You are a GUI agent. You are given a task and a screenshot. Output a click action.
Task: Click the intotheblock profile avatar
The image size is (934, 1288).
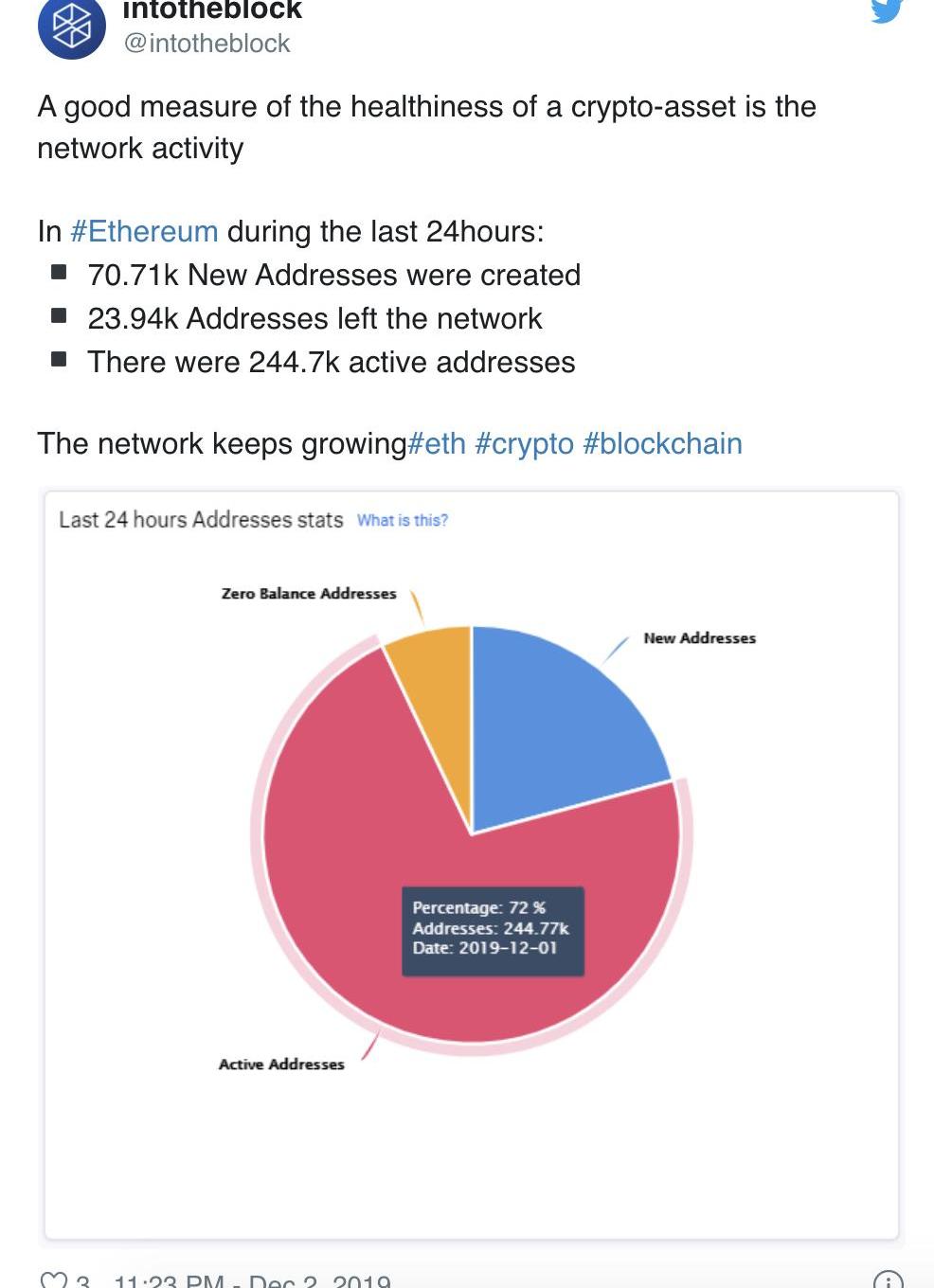click(x=71, y=27)
